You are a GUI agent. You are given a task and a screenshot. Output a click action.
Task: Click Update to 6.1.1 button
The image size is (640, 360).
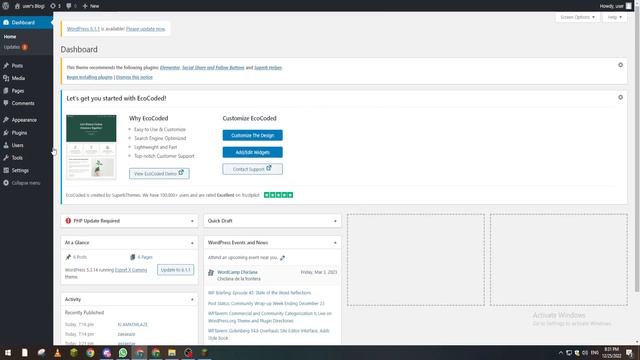click(176, 270)
